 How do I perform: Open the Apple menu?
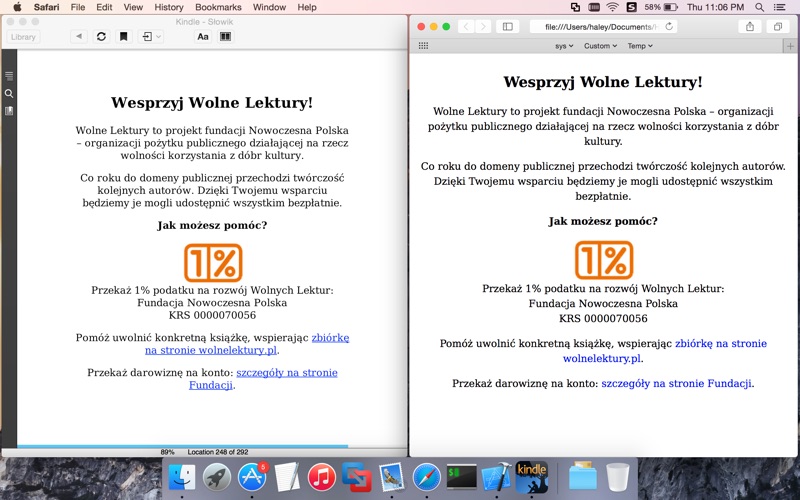tap(17, 7)
